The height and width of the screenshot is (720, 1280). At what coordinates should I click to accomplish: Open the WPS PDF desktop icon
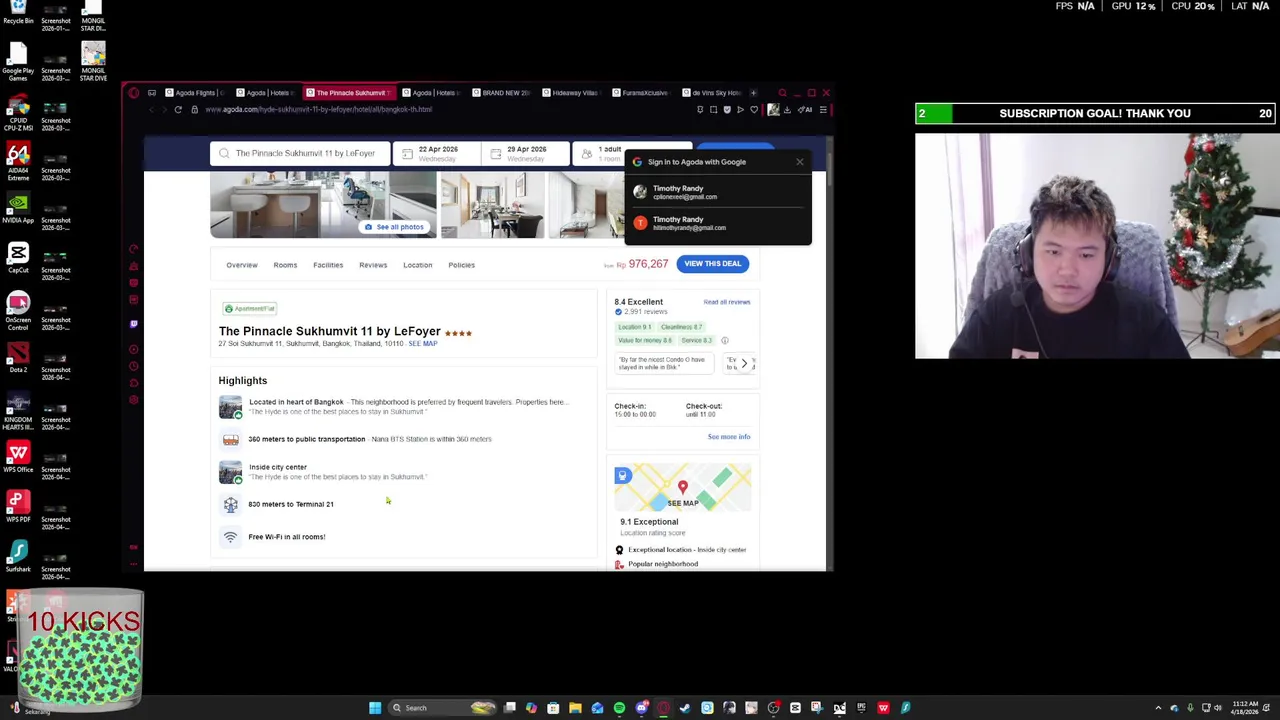tap(18, 507)
